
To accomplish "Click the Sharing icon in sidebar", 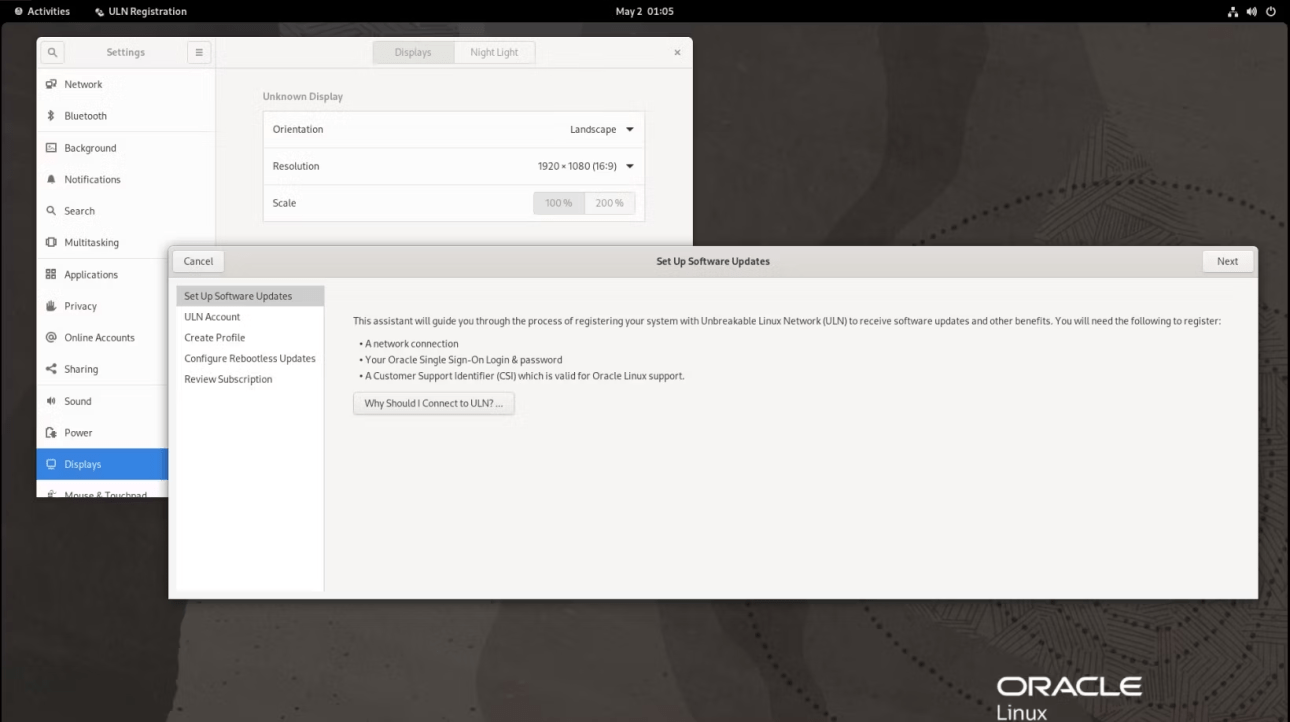I will coord(51,369).
